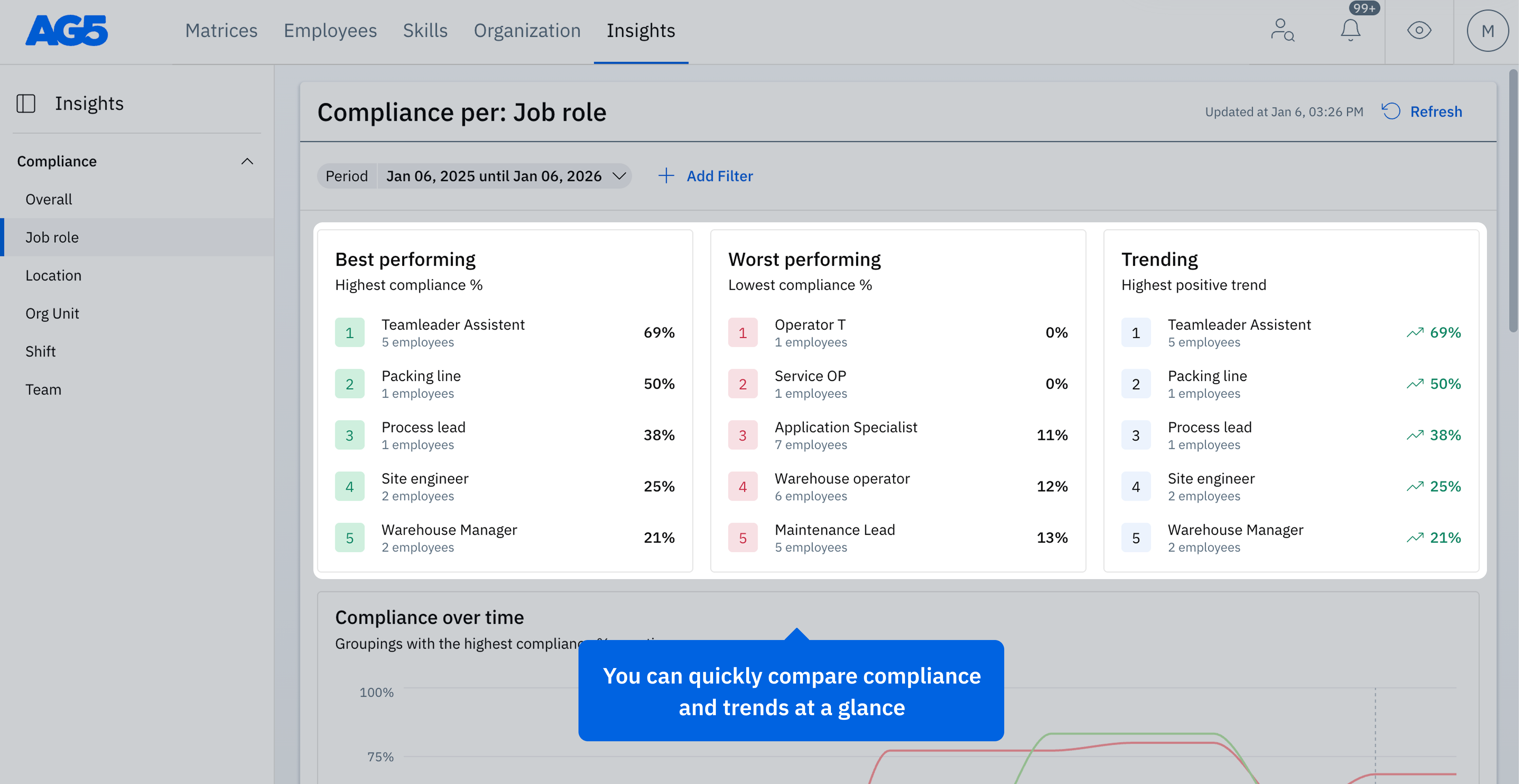Click the trend arrow beside Teamleader Assistent 69%
This screenshot has width=1519, height=784.
pyautogui.click(x=1415, y=332)
